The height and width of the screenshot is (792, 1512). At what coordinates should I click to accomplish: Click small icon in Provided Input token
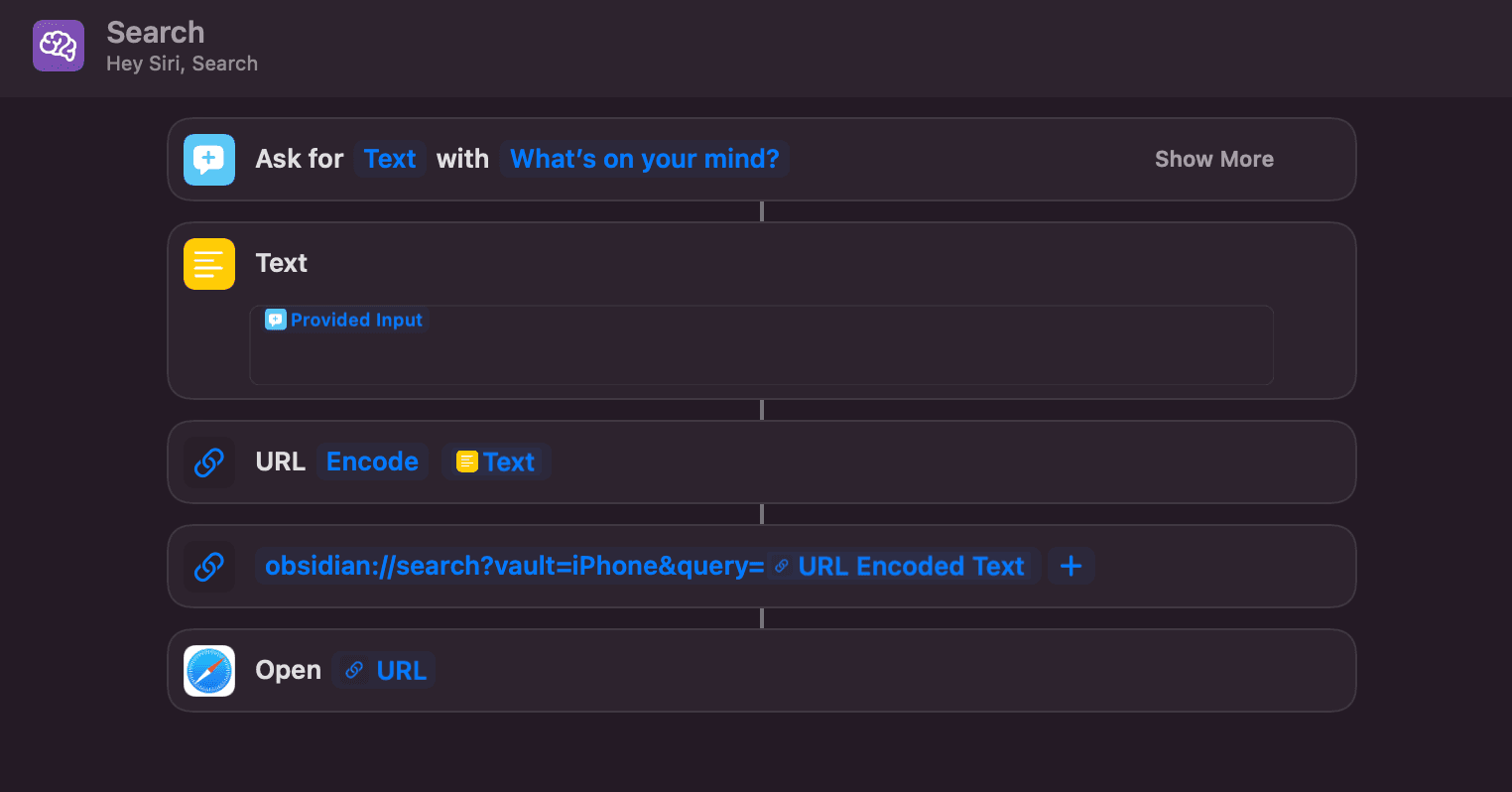click(x=276, y=320)
